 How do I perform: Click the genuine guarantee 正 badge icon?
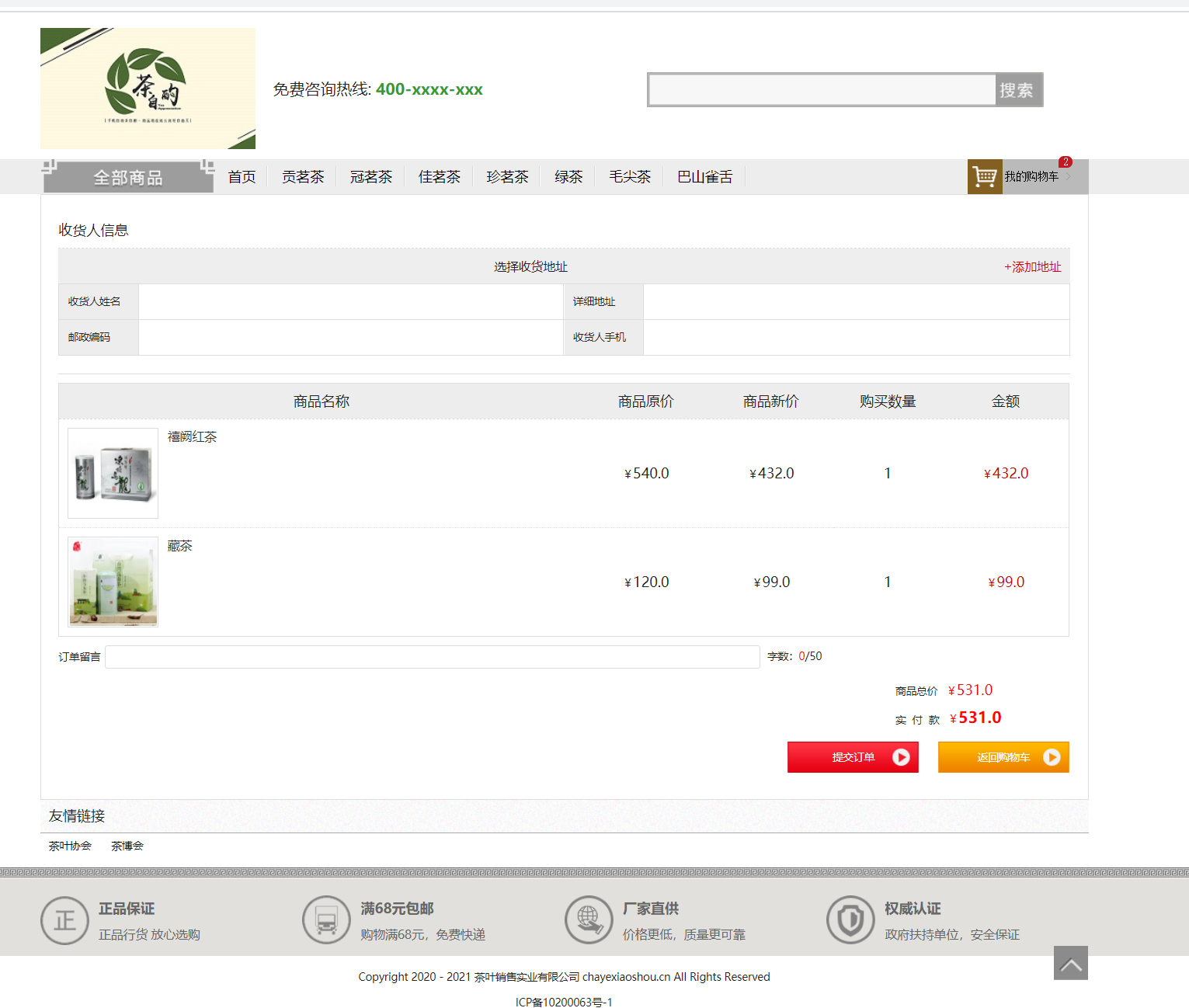point(64,920)
